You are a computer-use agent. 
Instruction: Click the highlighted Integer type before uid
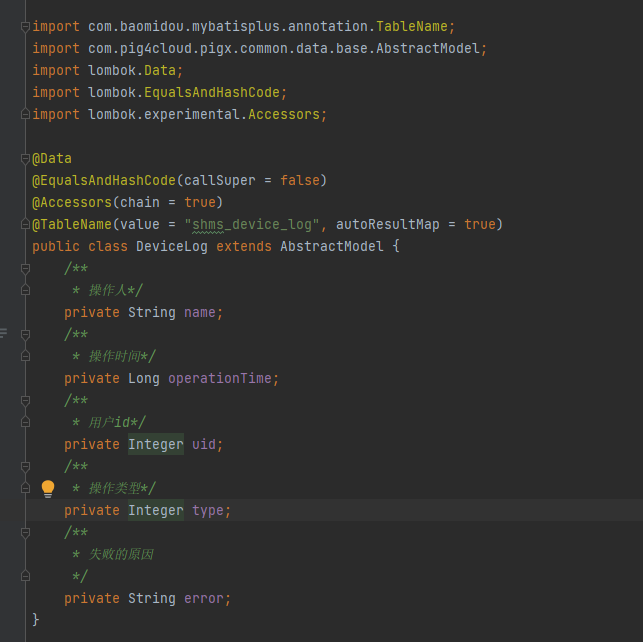click(156, 444)
